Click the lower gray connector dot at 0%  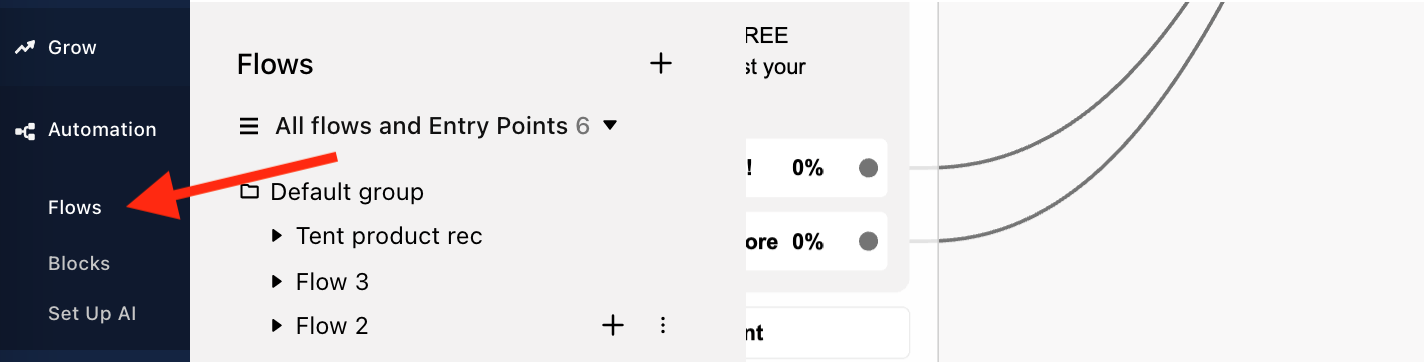pos(868,241)
